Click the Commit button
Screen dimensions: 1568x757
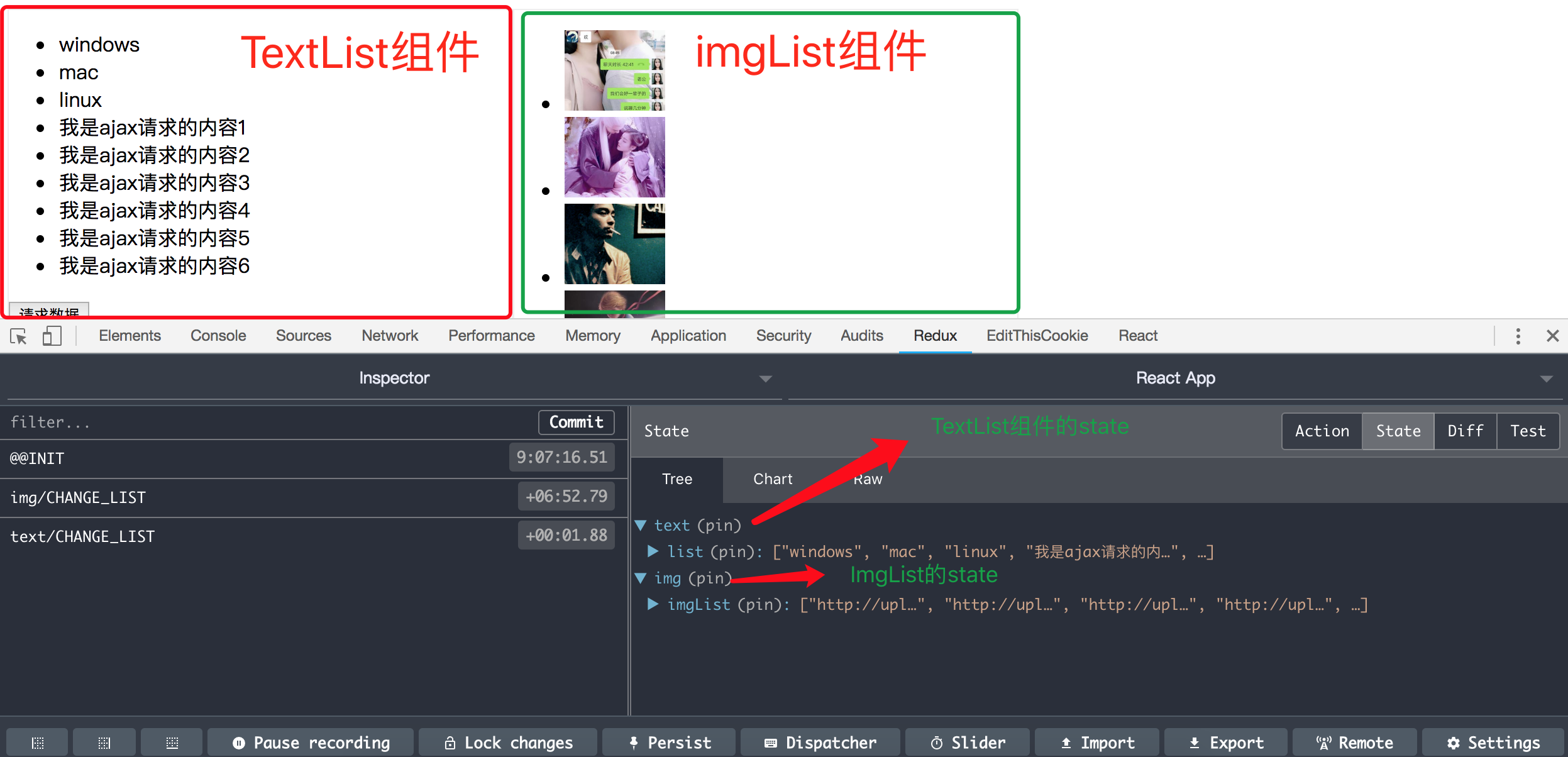click(576, 423)
